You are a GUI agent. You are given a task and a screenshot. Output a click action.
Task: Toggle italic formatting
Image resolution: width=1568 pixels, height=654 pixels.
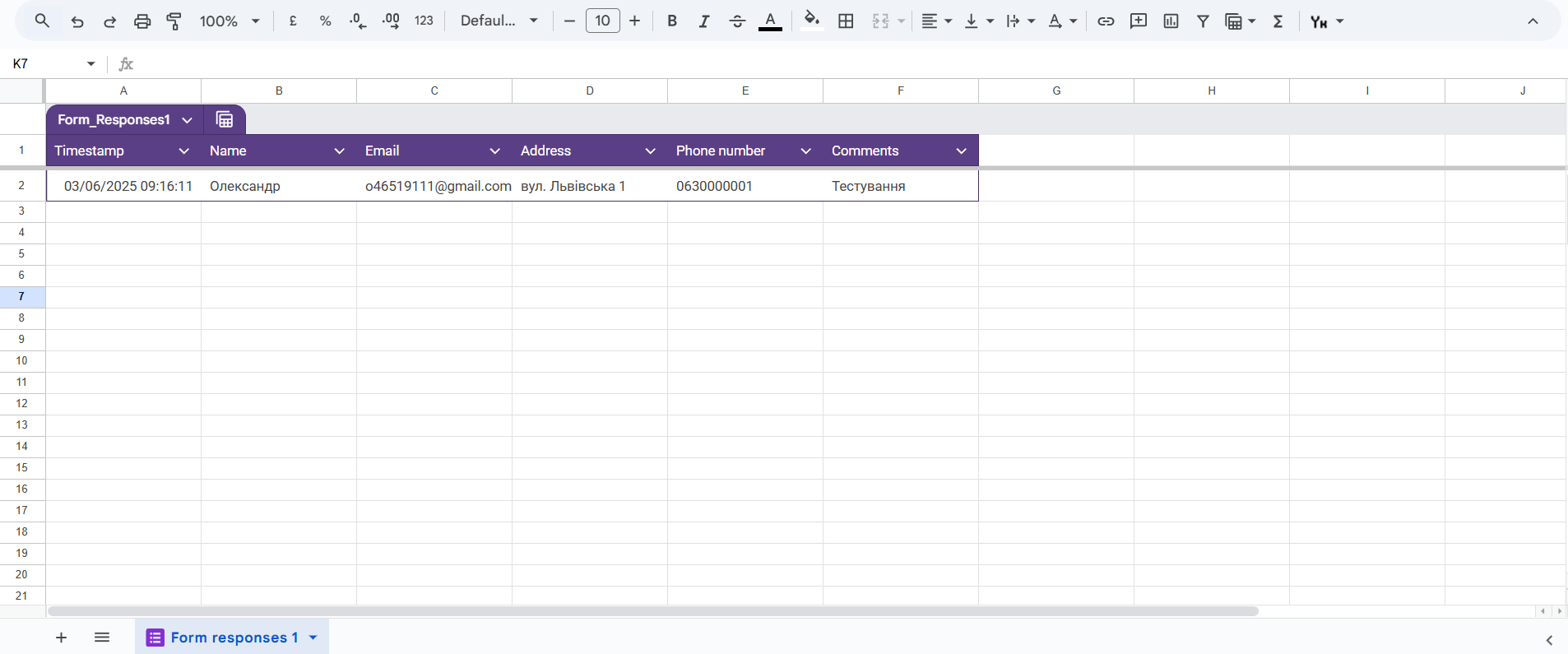pyautogui.click(x=704, y=21)
